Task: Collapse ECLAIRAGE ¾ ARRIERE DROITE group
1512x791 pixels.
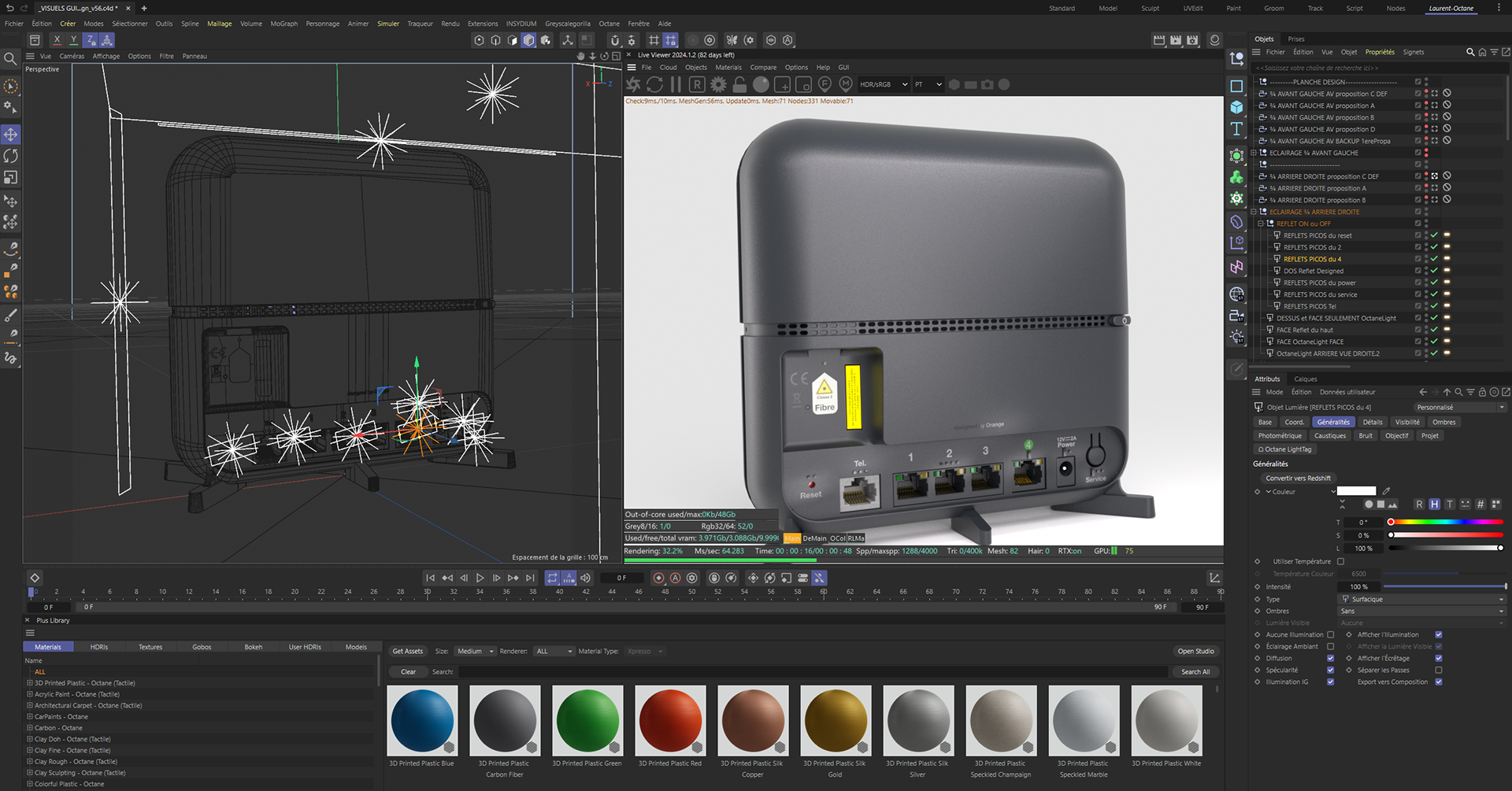Action: (1254, 212)
